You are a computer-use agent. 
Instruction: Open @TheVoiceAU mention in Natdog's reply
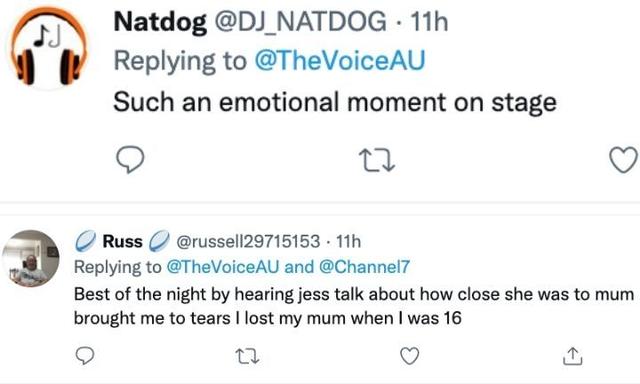(x=340, y=60)
